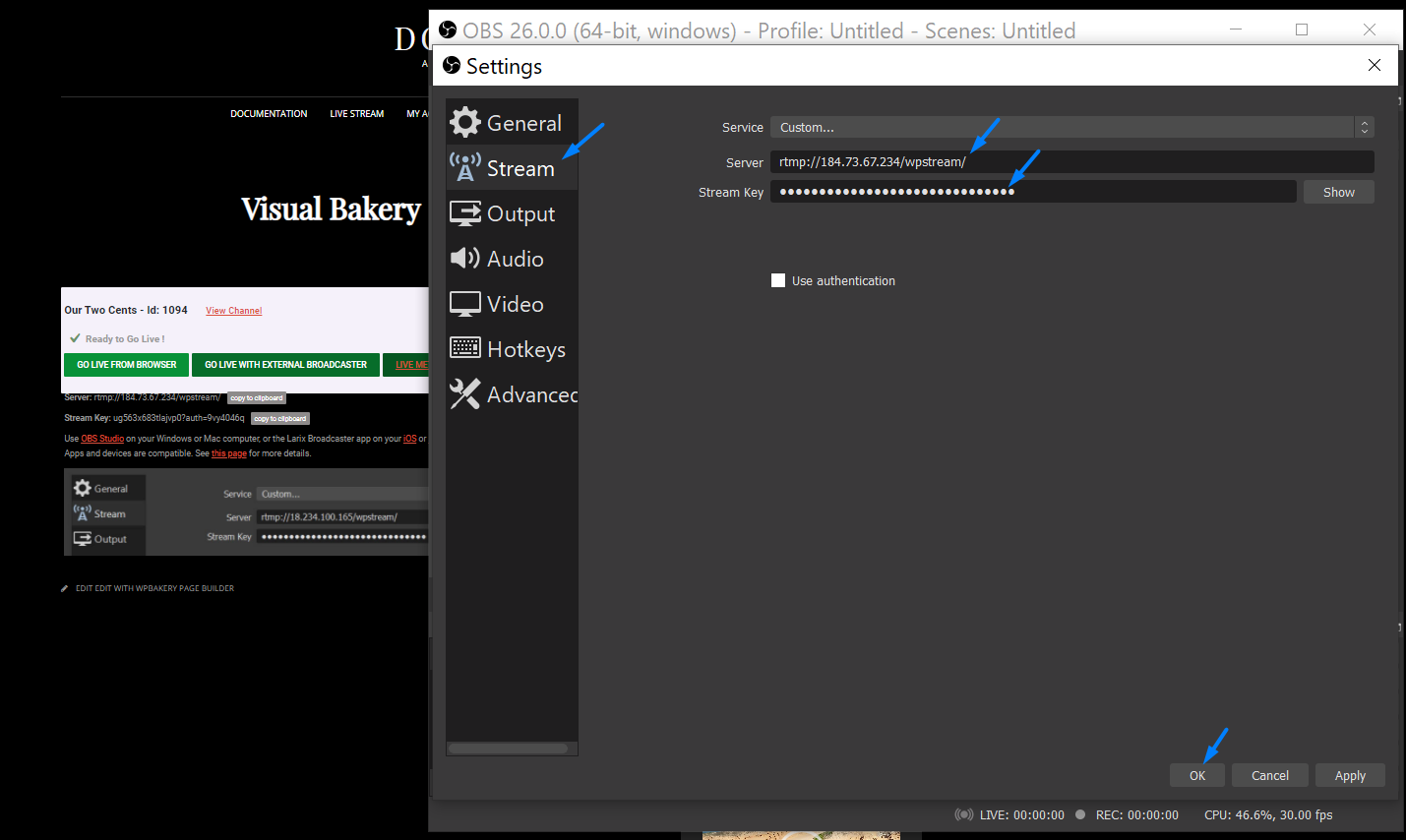
Task: Open the Output settings monitor icon
Action: (465, 213)
